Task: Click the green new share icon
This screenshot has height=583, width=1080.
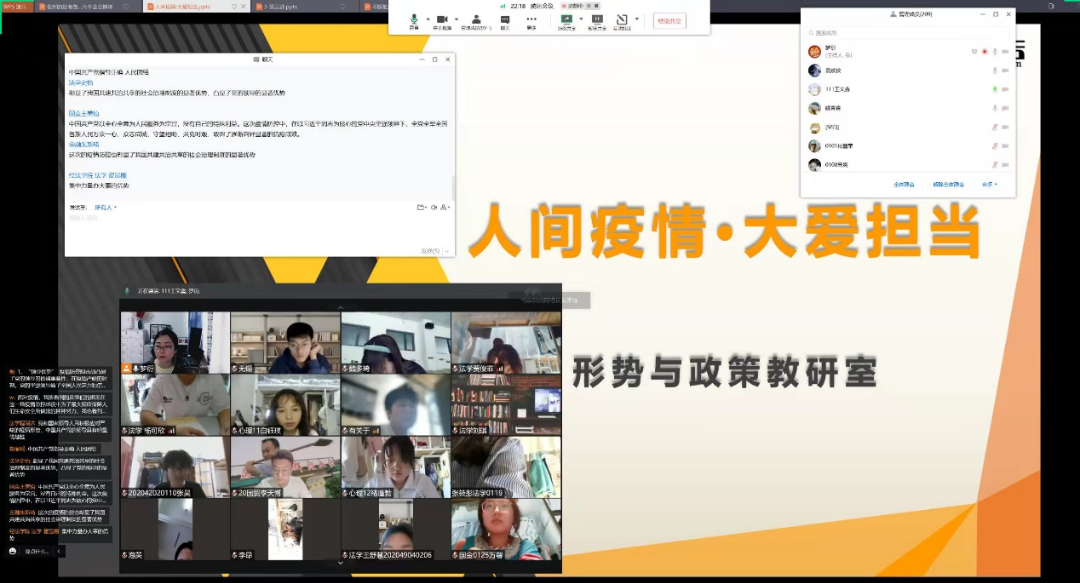Action: pyautogui.click(x=566, y=20)
